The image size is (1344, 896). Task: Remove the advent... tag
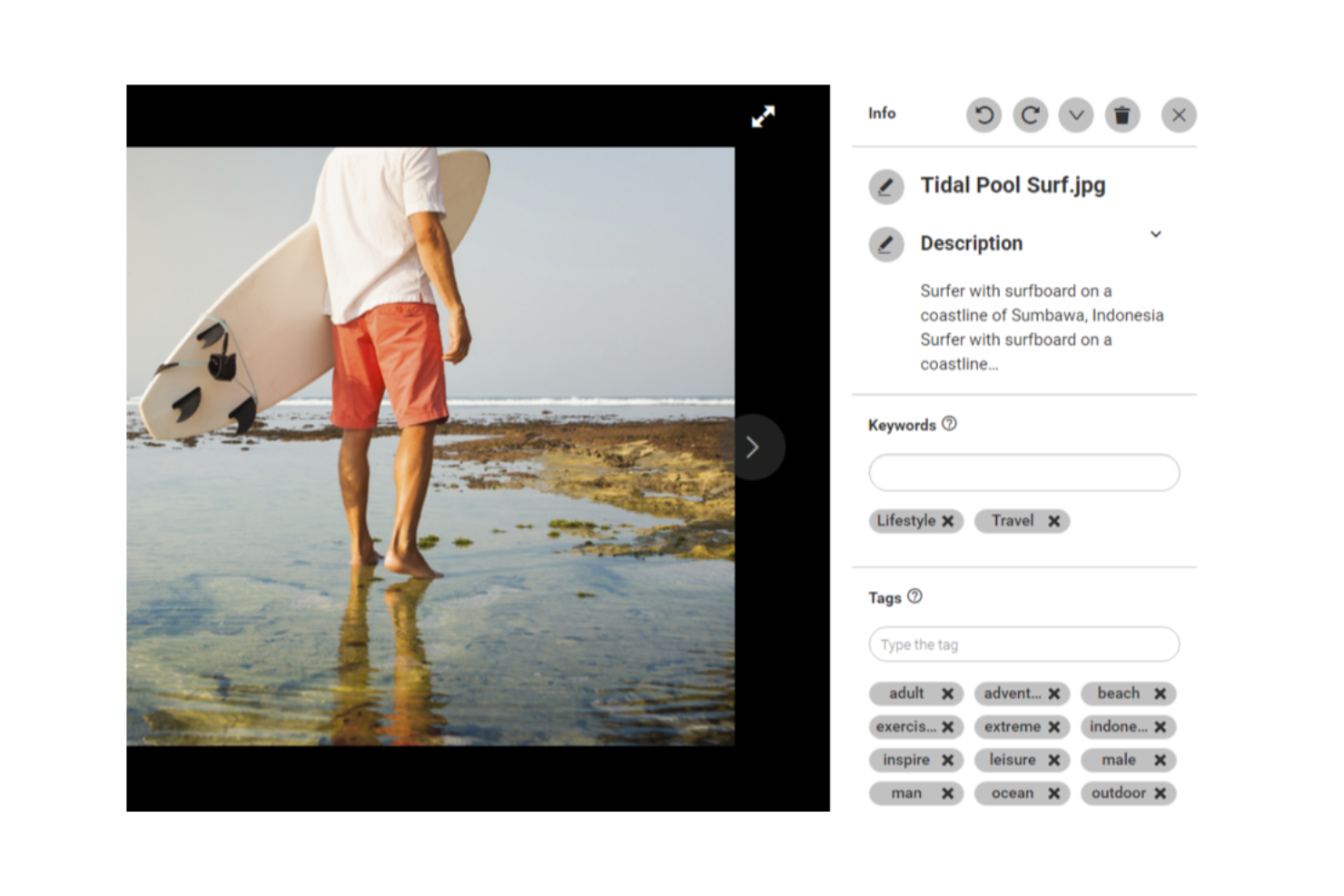[x=1054, y=694]
